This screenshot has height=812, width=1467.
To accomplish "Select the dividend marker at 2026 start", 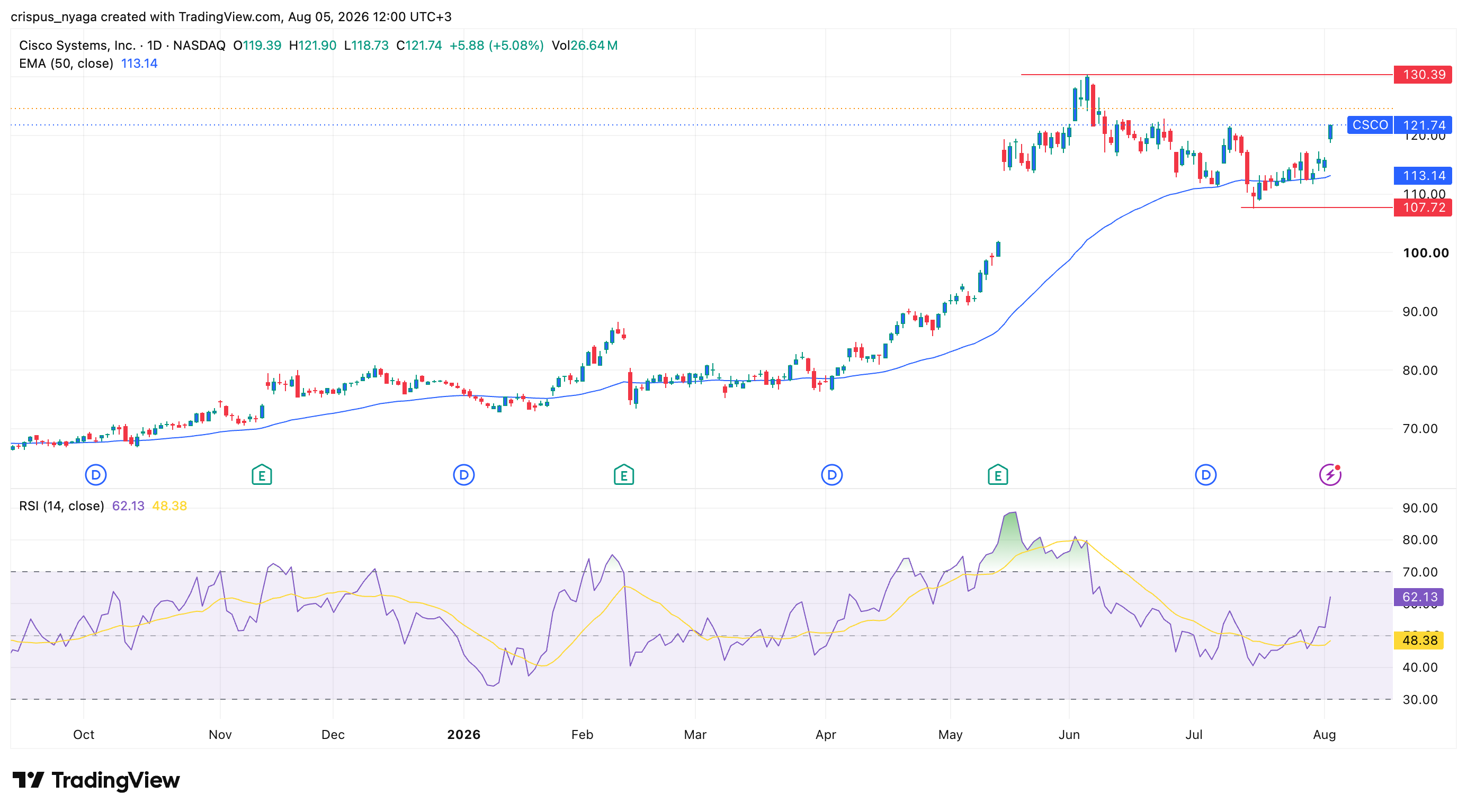I will click(x=463, y=475).
